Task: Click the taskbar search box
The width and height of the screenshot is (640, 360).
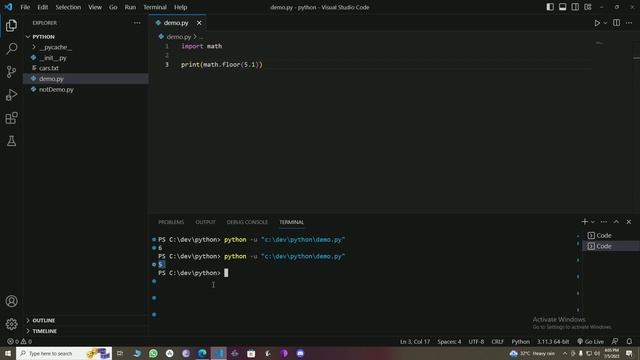Action: [64, 353]
